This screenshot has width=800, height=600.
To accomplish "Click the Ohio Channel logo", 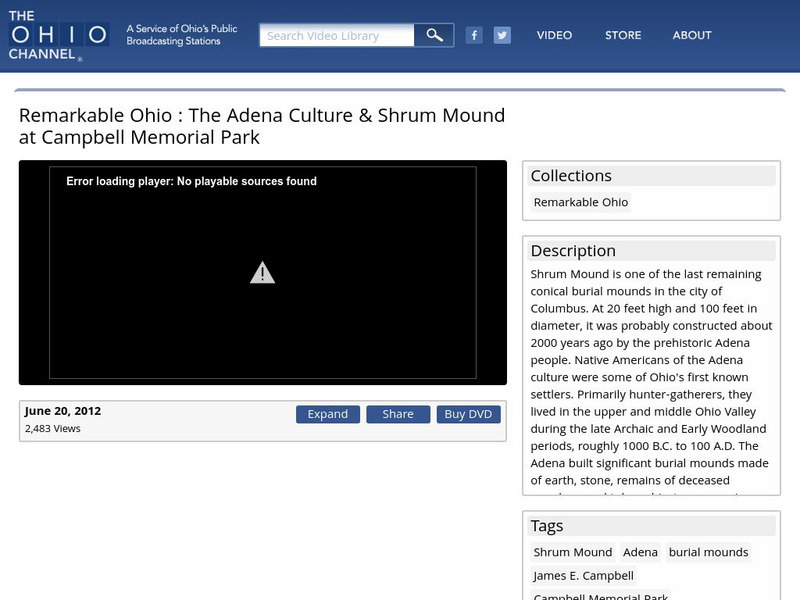I will tap(56, 36).
